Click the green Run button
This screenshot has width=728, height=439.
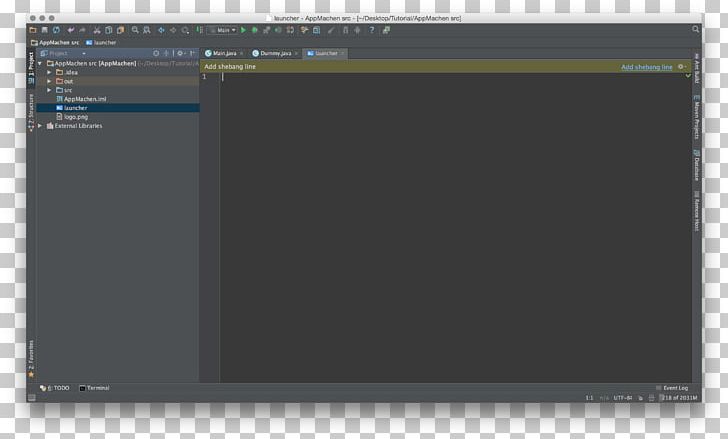(x=242, y=30)
